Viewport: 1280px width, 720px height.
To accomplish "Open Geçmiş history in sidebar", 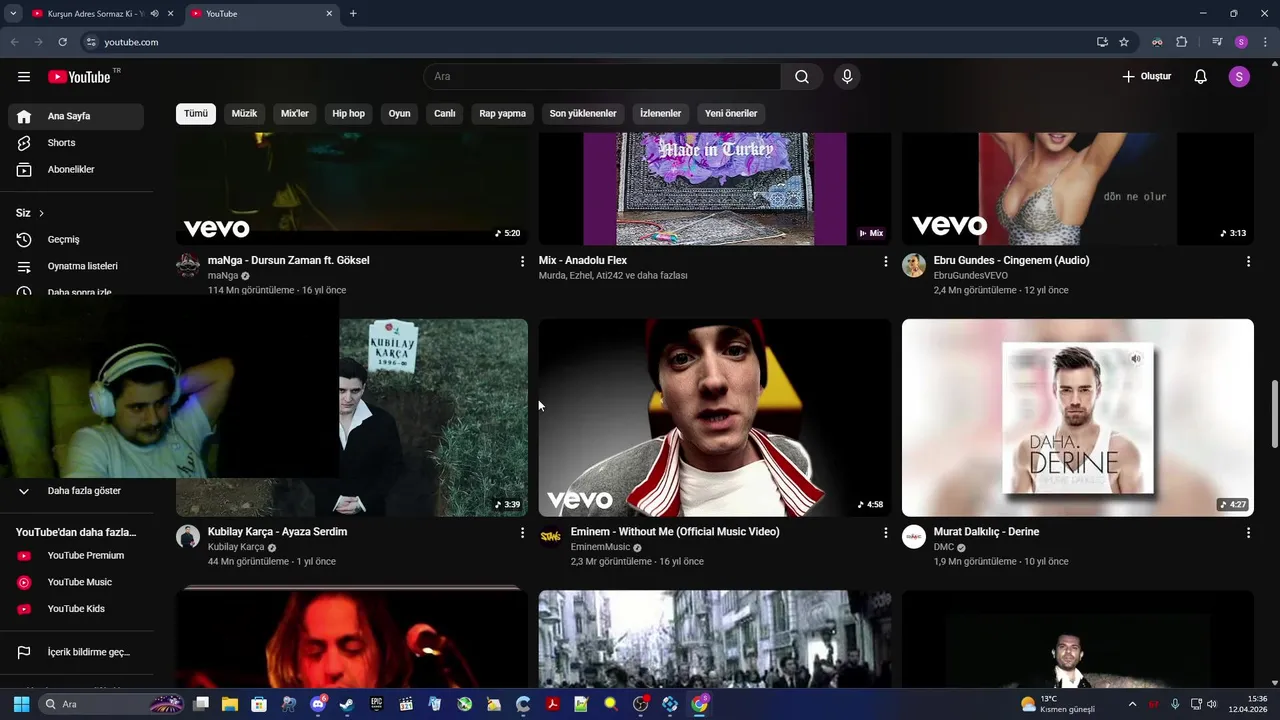I will [x=76, y=240].
